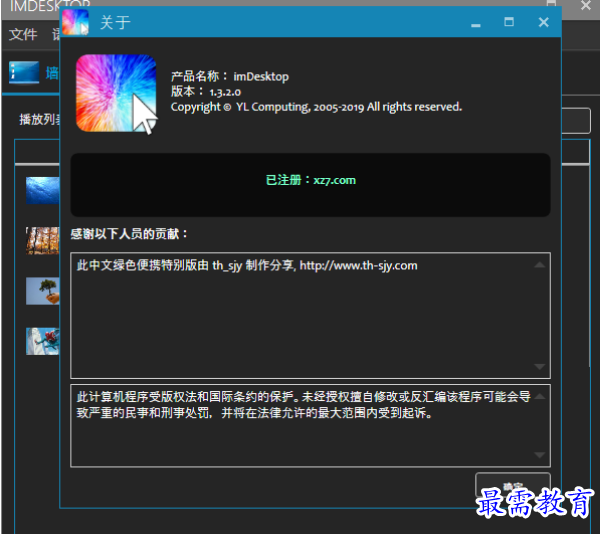Open the 文件 menu in main window
600x534 pixels.
(23, 34)
